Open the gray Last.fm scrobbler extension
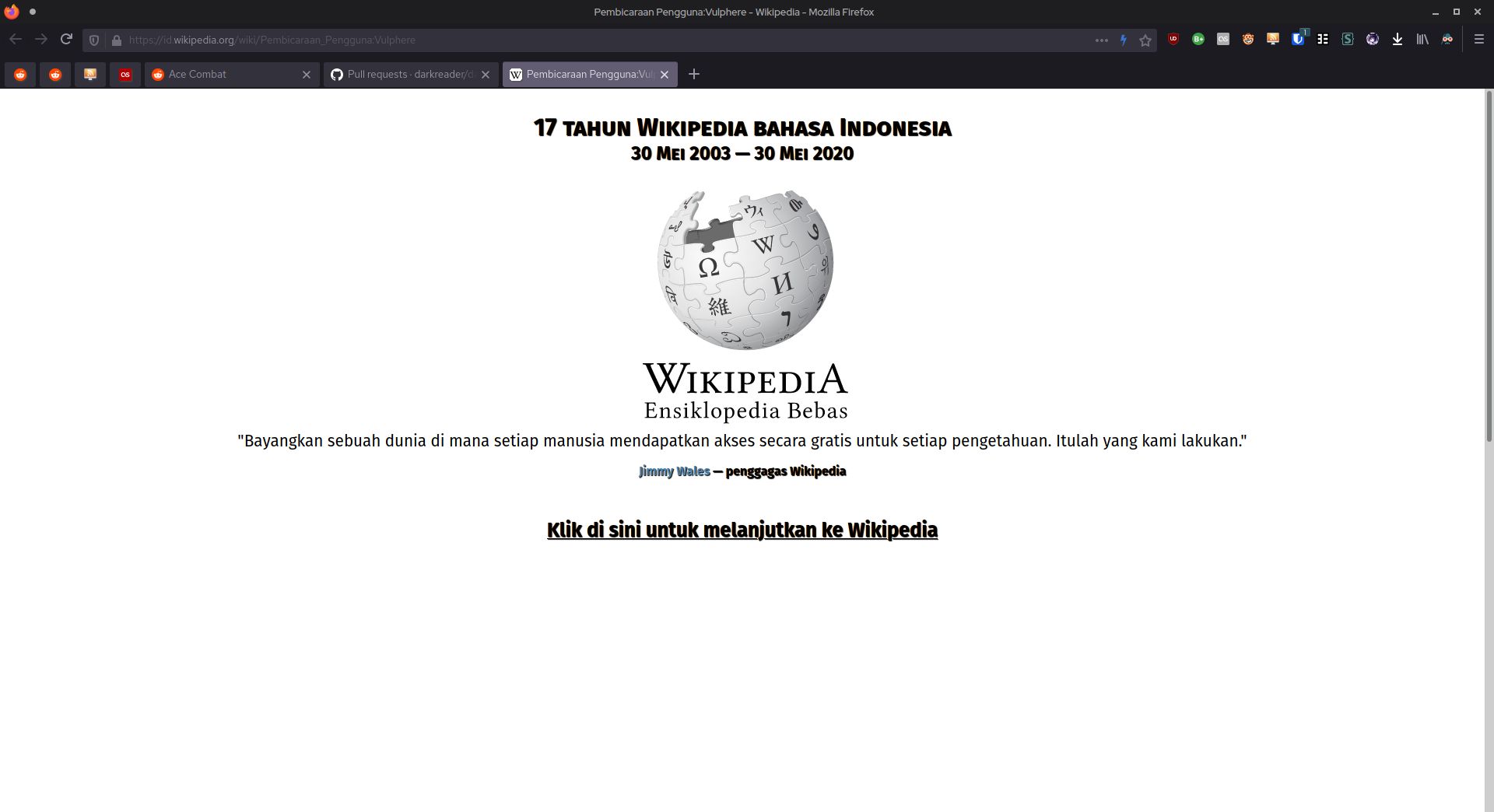Screen dimensions: 1494x812 (x=1223, y=39)
